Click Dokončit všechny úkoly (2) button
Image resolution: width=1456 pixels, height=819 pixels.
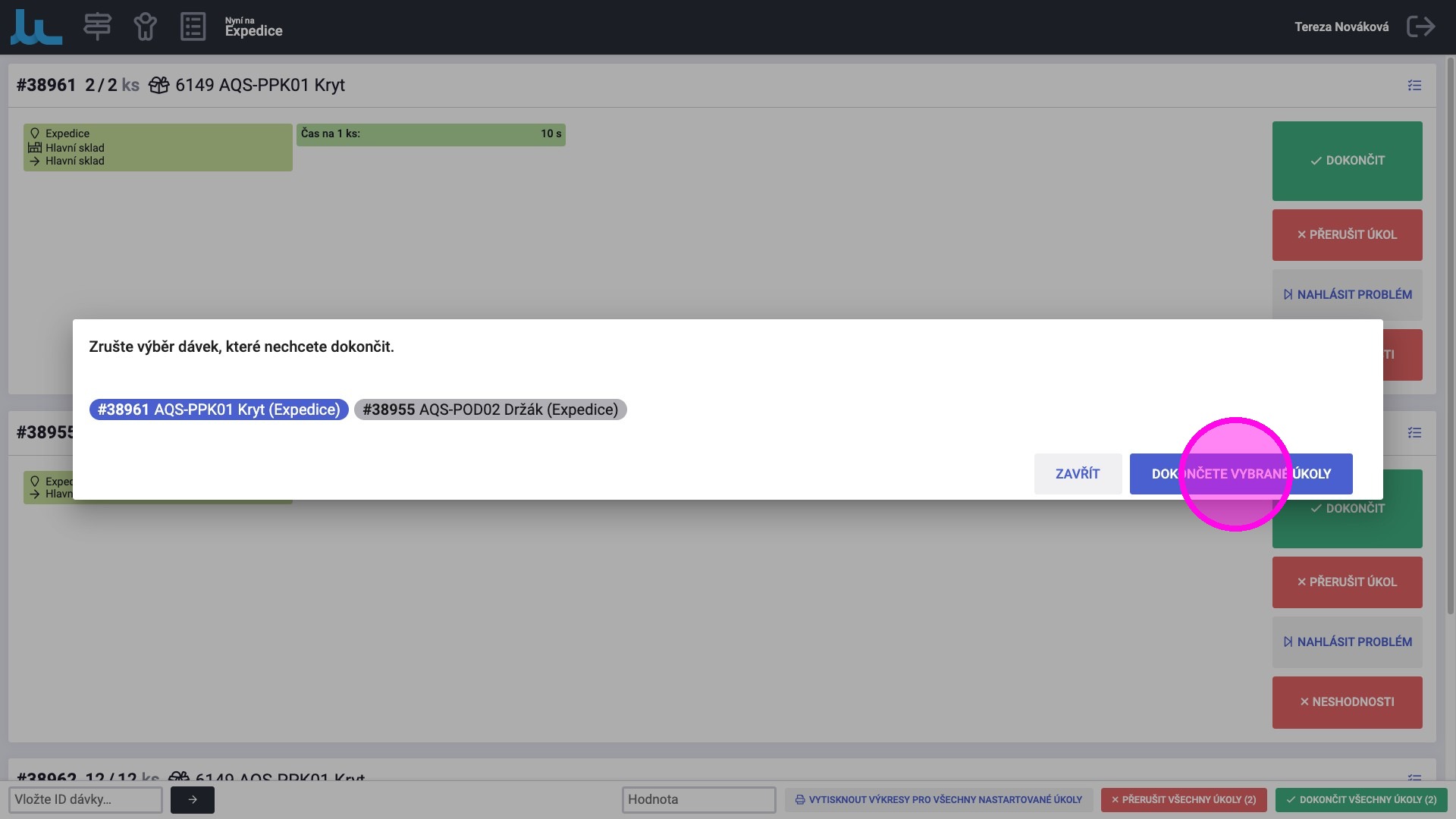point(1360,799)
